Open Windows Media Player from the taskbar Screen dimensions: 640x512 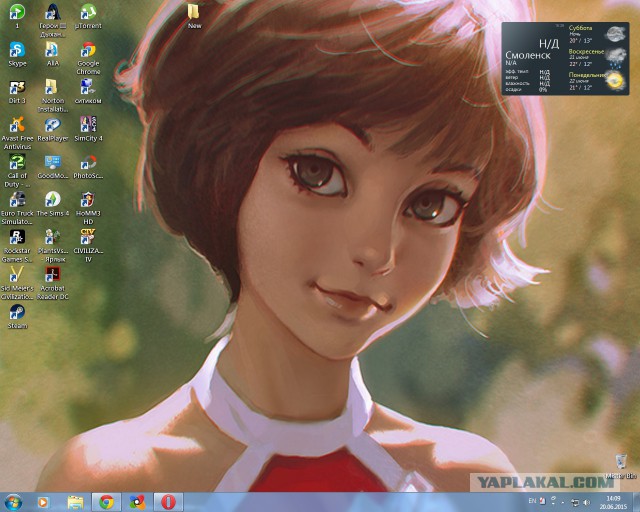(43, 502)
